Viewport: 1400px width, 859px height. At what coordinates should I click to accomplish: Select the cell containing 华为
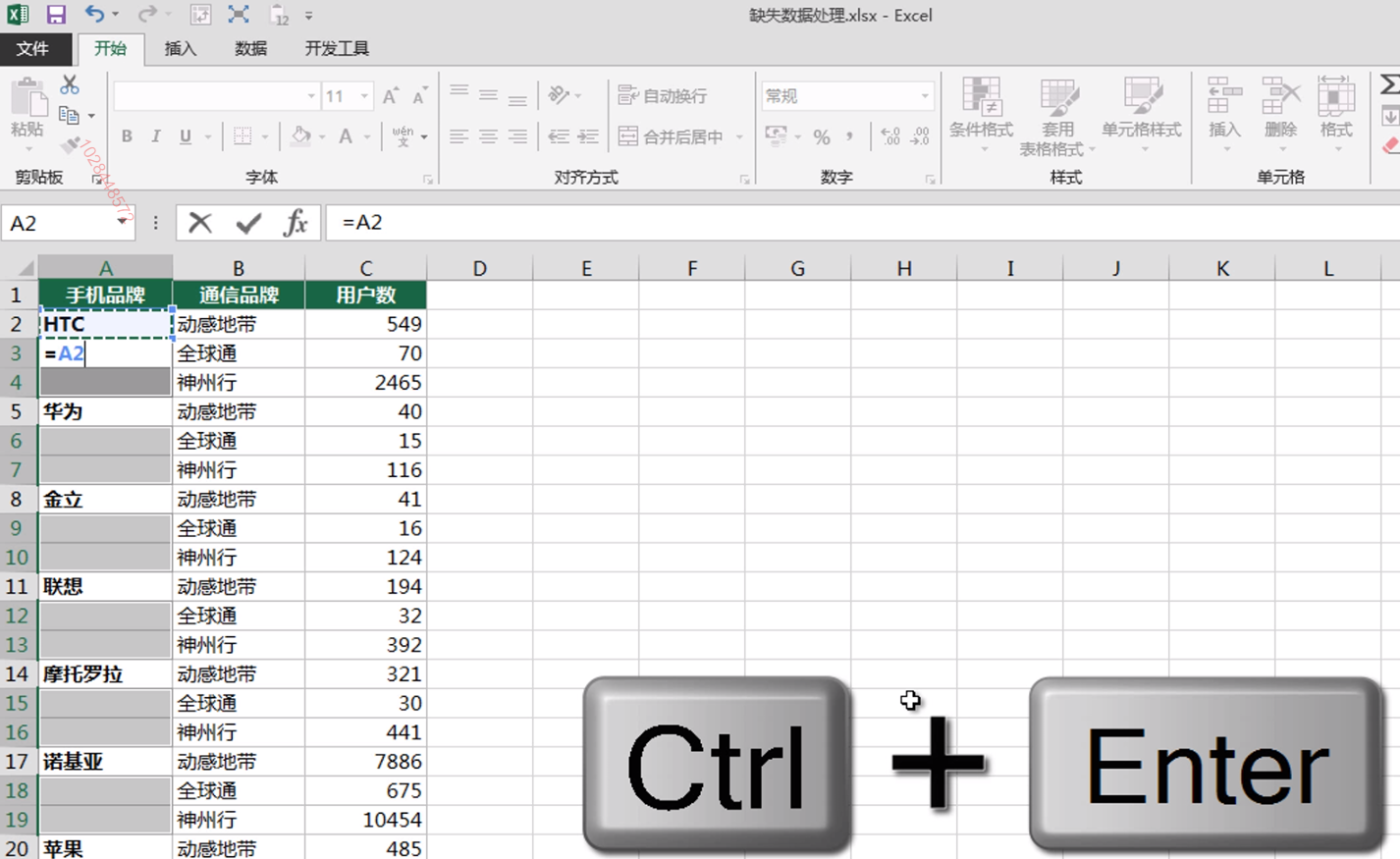coord(105,411)
